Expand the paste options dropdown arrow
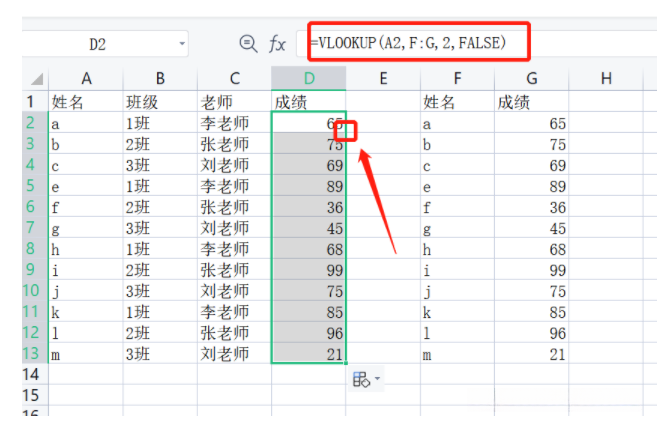This screenshot has height=421, width=657. [x=378, y=379]
